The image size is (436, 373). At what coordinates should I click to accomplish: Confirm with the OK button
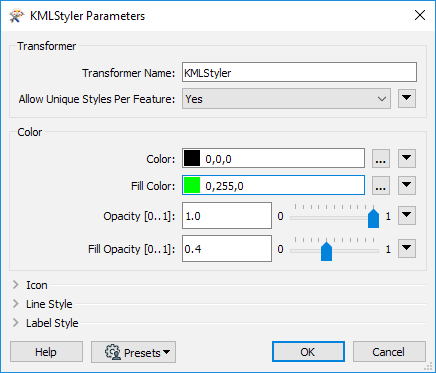click(x=308, y=352)
